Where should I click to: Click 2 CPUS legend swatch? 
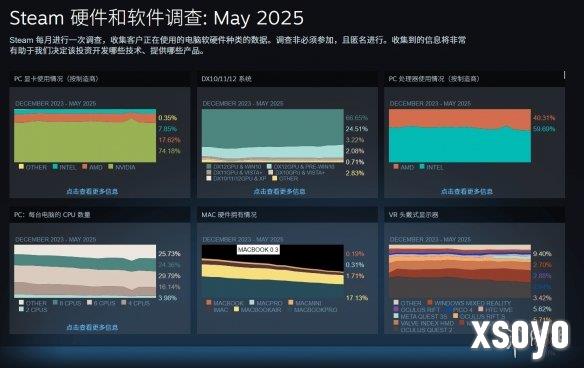pyautogui.click(x=21, y=309)
